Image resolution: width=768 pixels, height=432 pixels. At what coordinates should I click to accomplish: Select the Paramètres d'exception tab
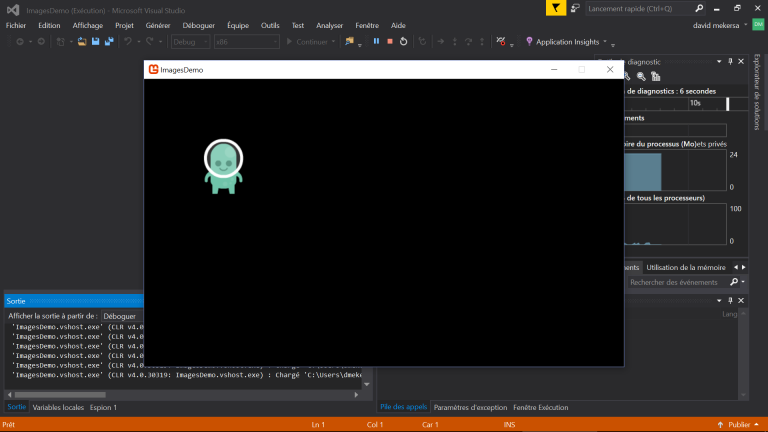(470, 408)
